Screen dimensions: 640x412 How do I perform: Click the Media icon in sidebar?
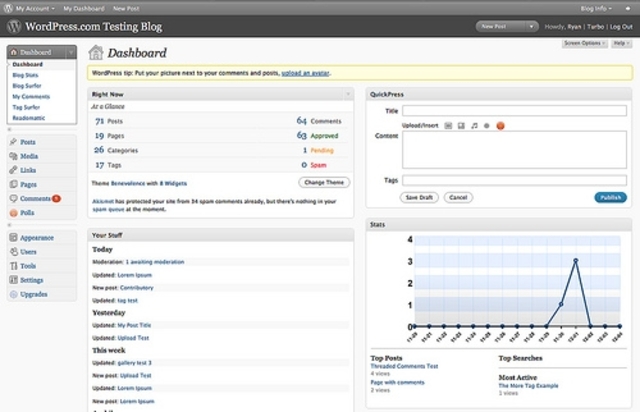(x=13, y=156)
